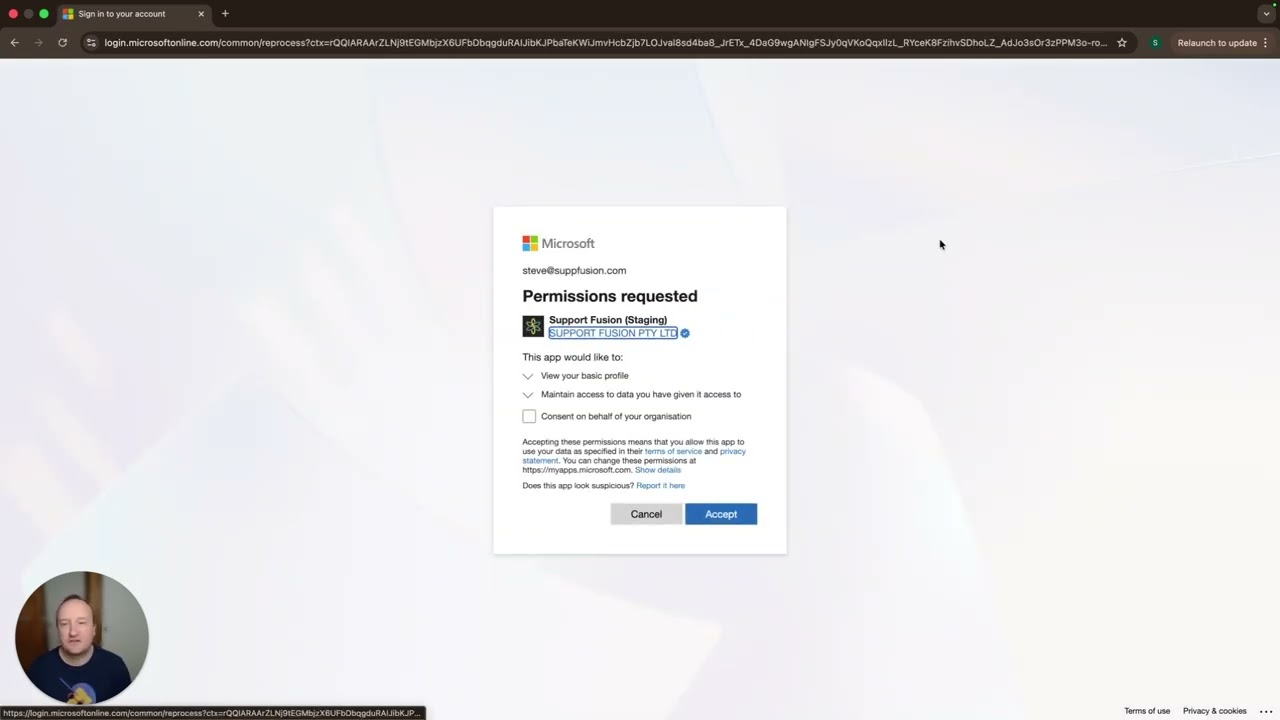The width and height of the screenshot is (1280, 720).
Task: Open the Privacy & cookies footer link
Action: [1215, 711]
